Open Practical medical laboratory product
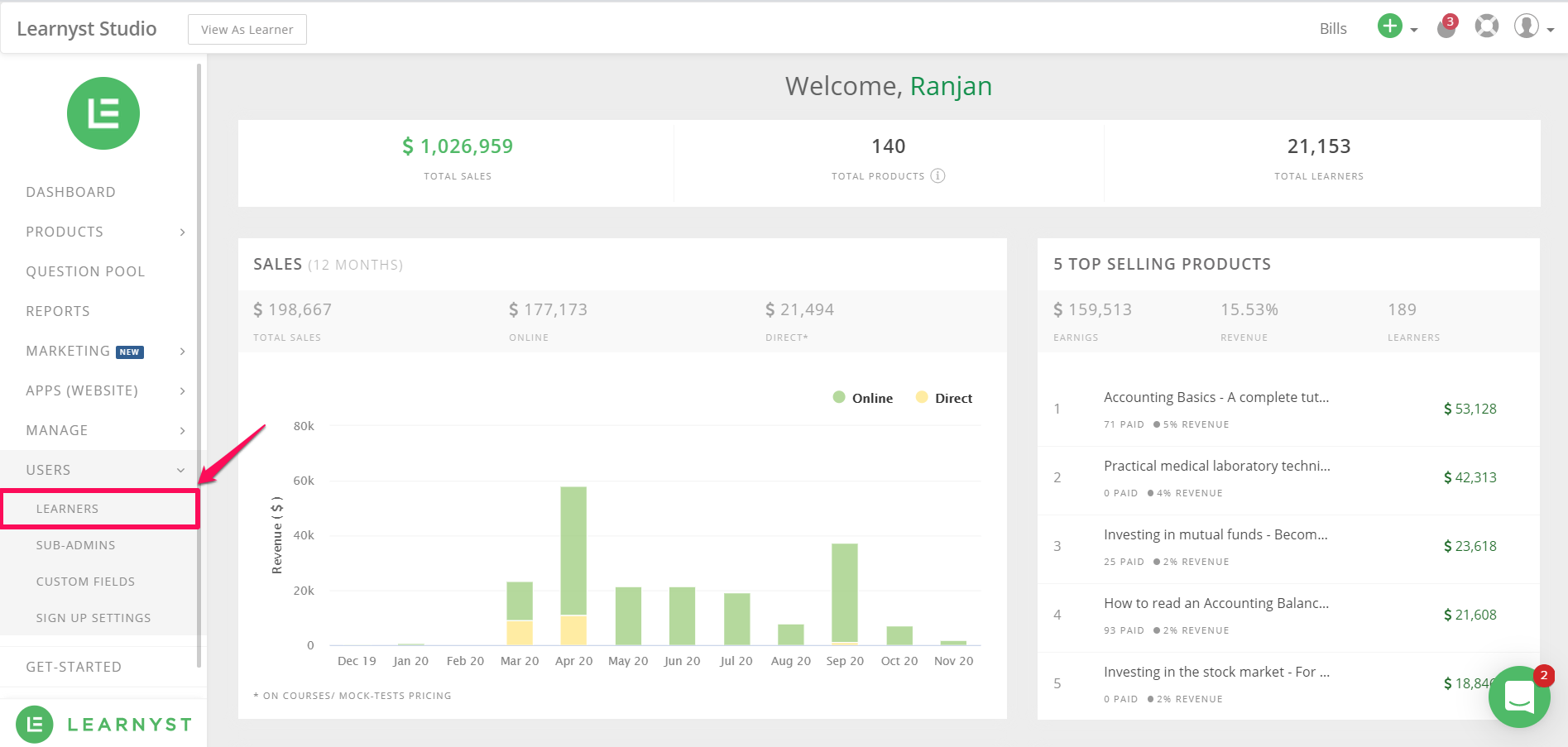This screenshot has width=1568, height=747. 1217,466
